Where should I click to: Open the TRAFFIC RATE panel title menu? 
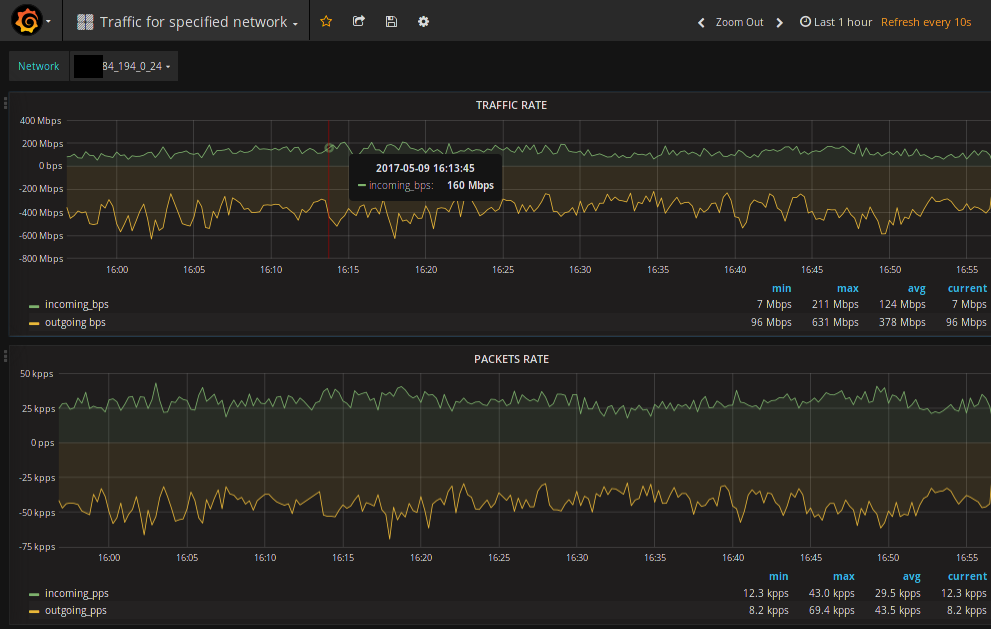point(511,105)
